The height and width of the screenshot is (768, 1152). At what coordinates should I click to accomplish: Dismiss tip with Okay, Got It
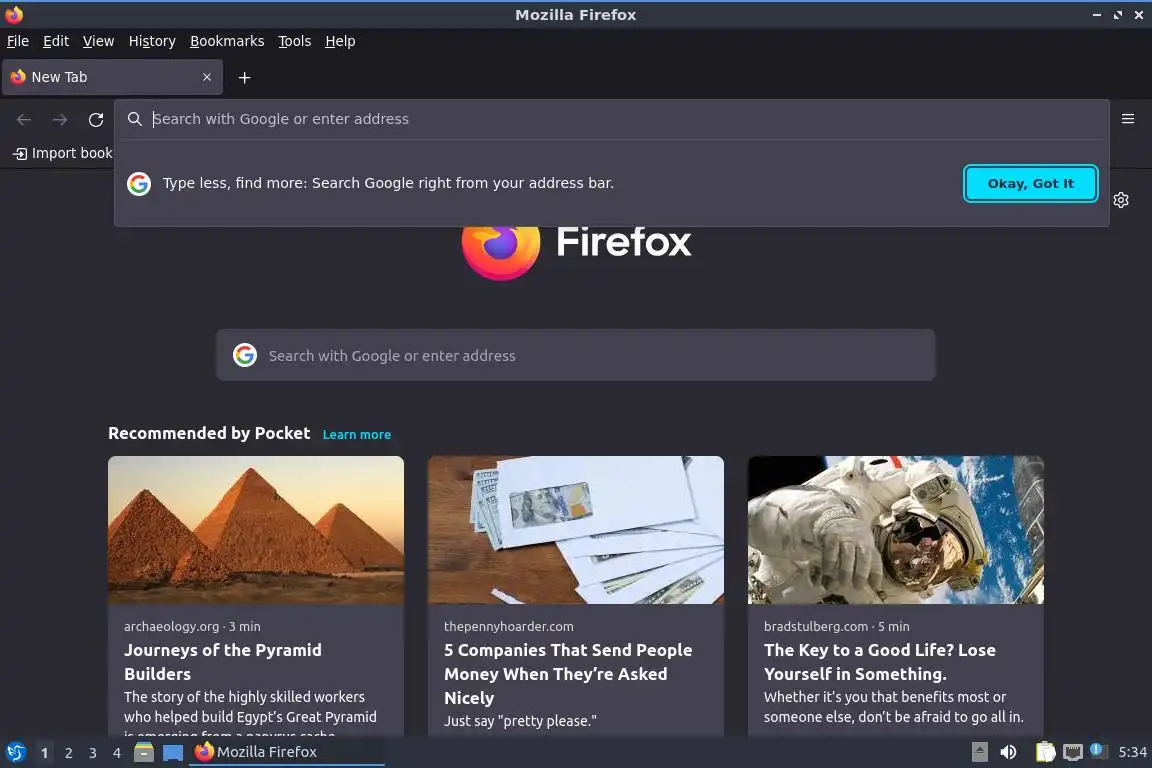1030,184
